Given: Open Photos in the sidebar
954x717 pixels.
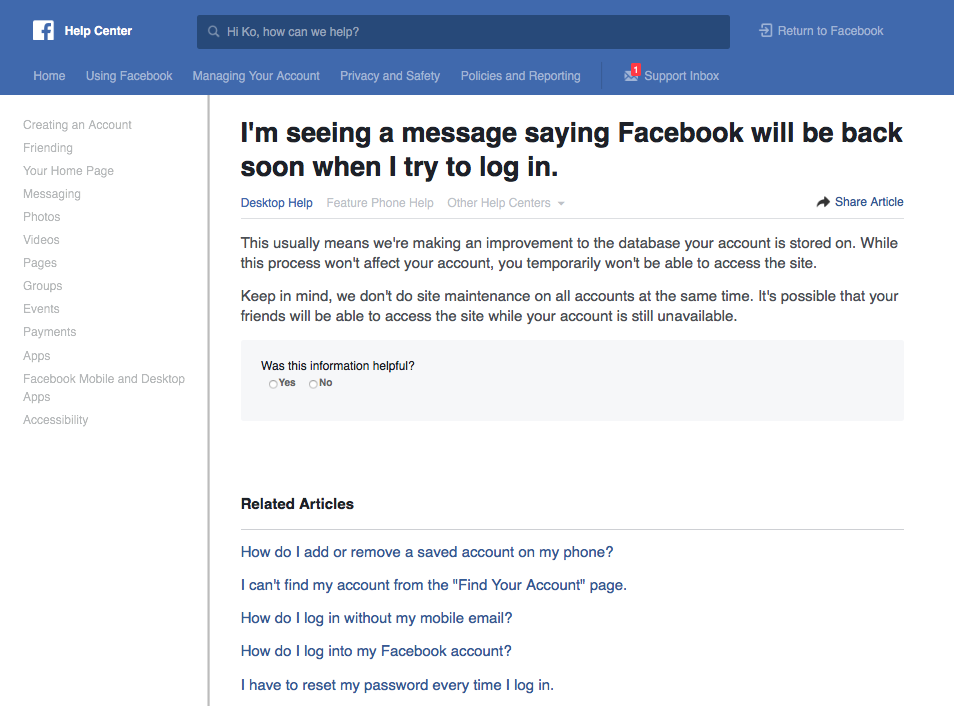Looking at the screenshot, I should pos(41,217).
